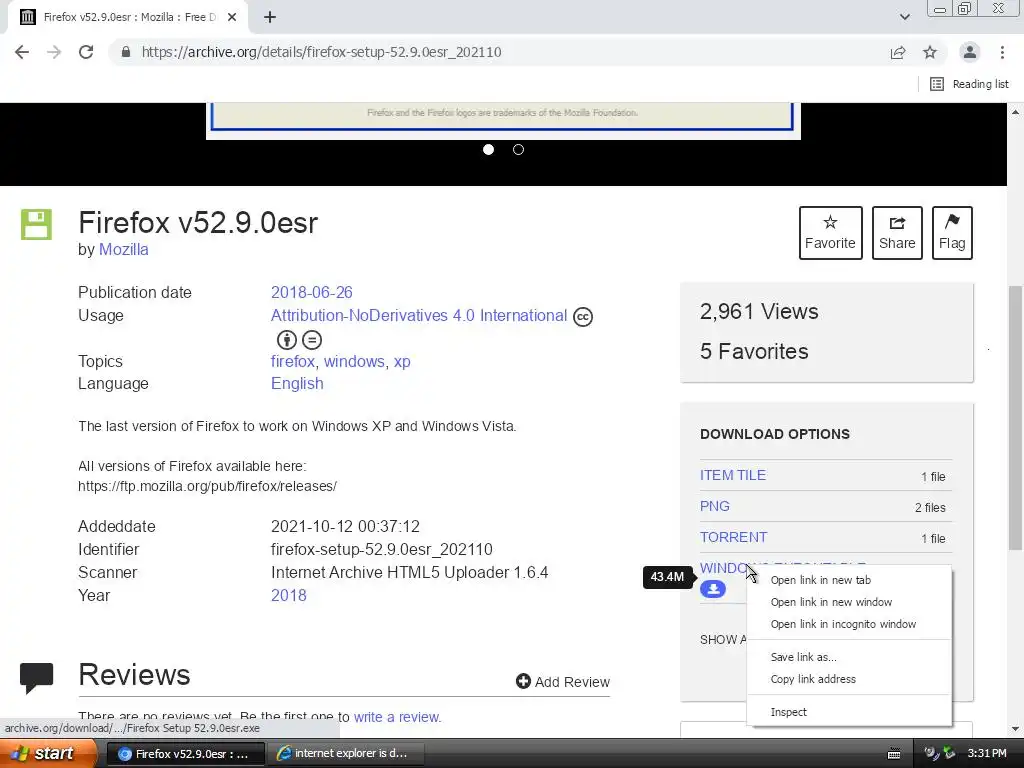Click the 2,961 Views text
Viewport: 1024px width, 768px height.
759,312
